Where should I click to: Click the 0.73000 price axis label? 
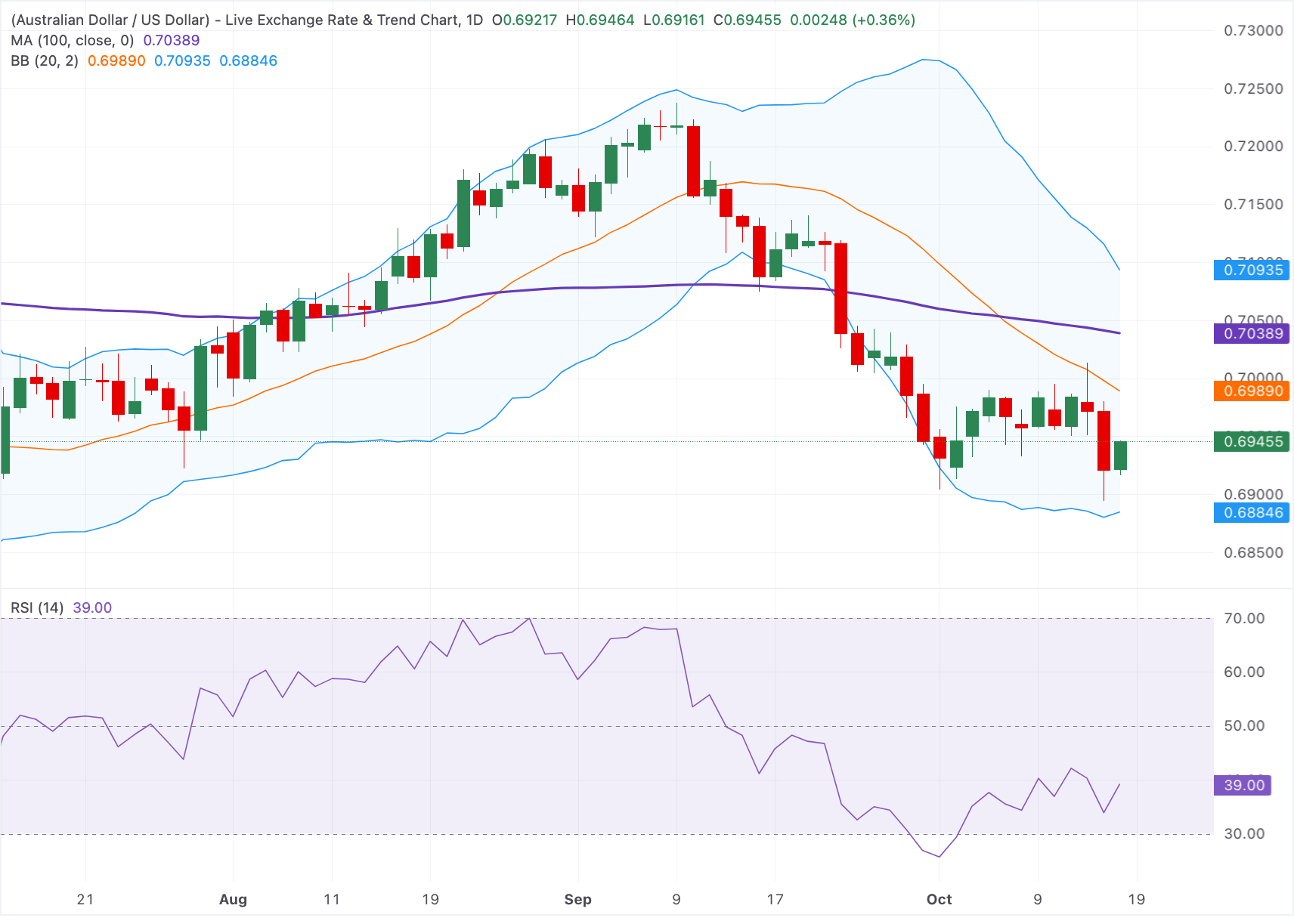[x=1253, y=30]
